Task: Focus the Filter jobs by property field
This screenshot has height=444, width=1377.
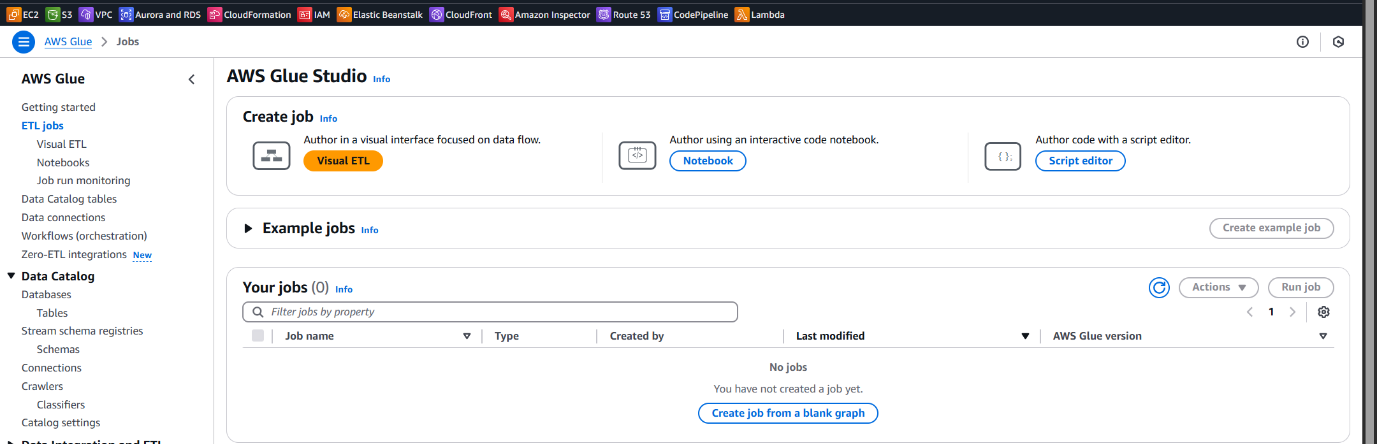Action: [490, 312]
